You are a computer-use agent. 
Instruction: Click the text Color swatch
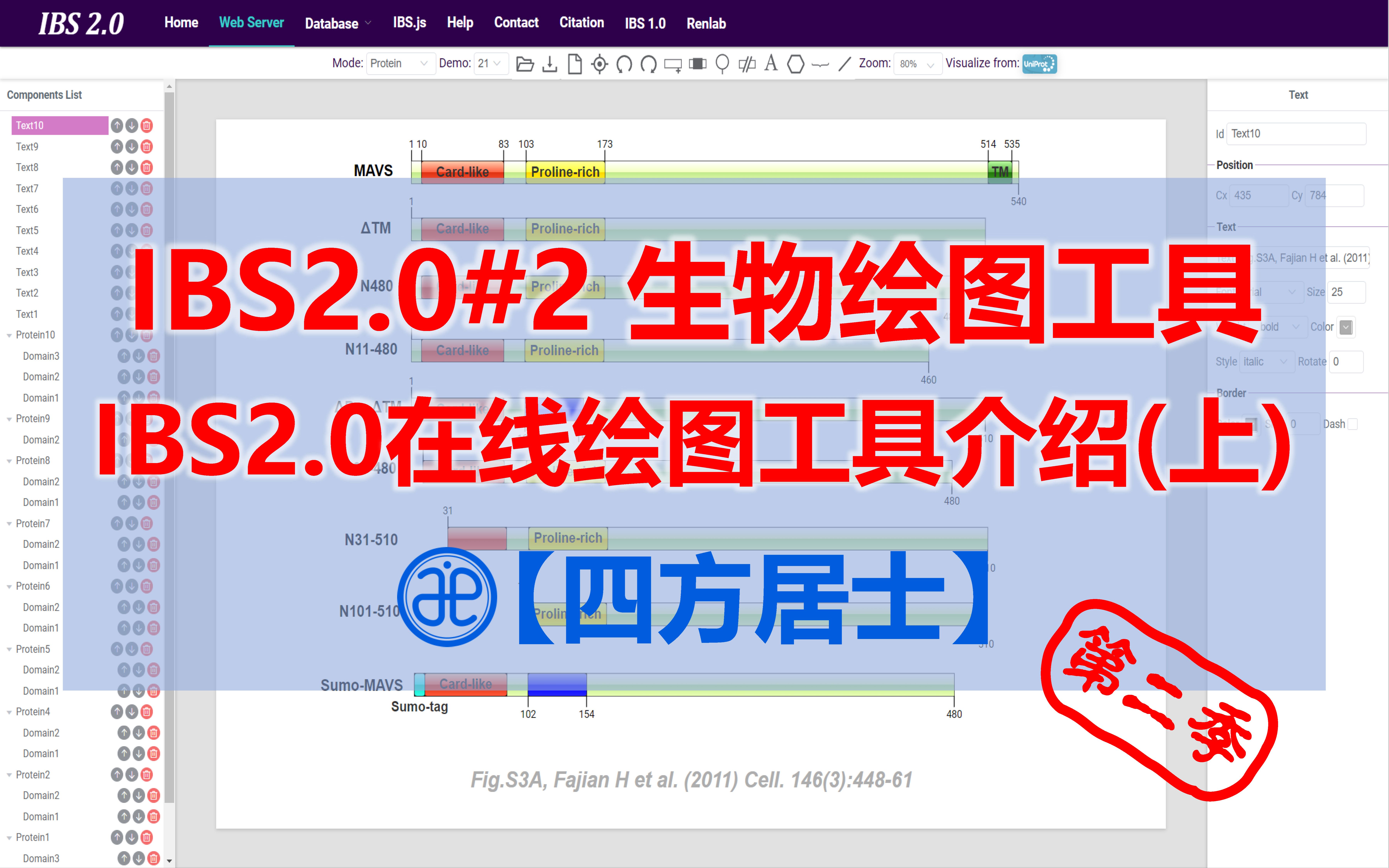pyautogui.click(x=1346, y=327)
